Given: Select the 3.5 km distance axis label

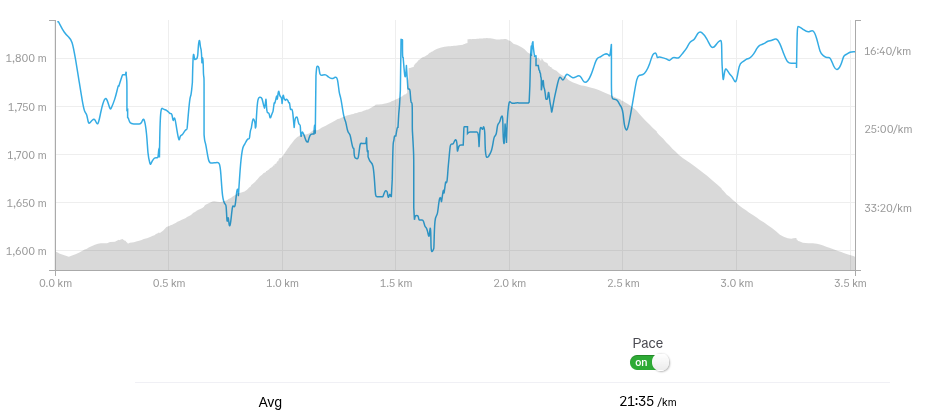Looking at the screenshot, I should [x=850, y=283].
